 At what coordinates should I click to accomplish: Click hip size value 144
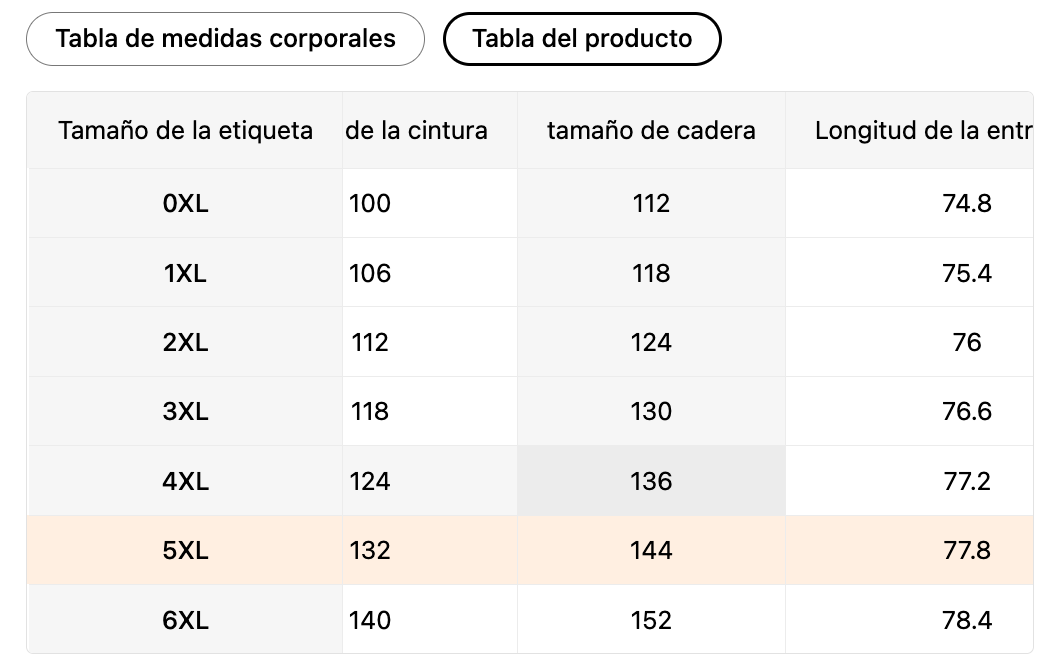click(x=651, y=550)
